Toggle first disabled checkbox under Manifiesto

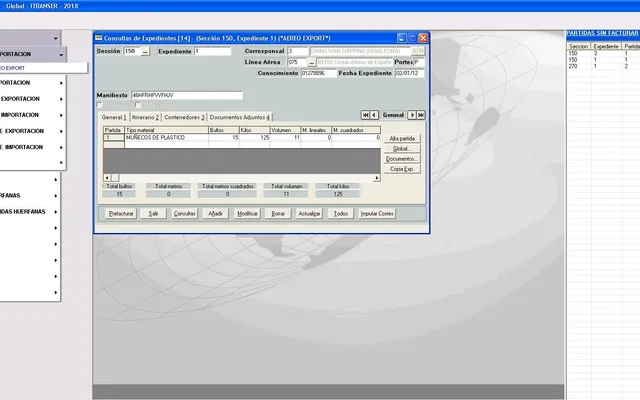click(100, 105)
